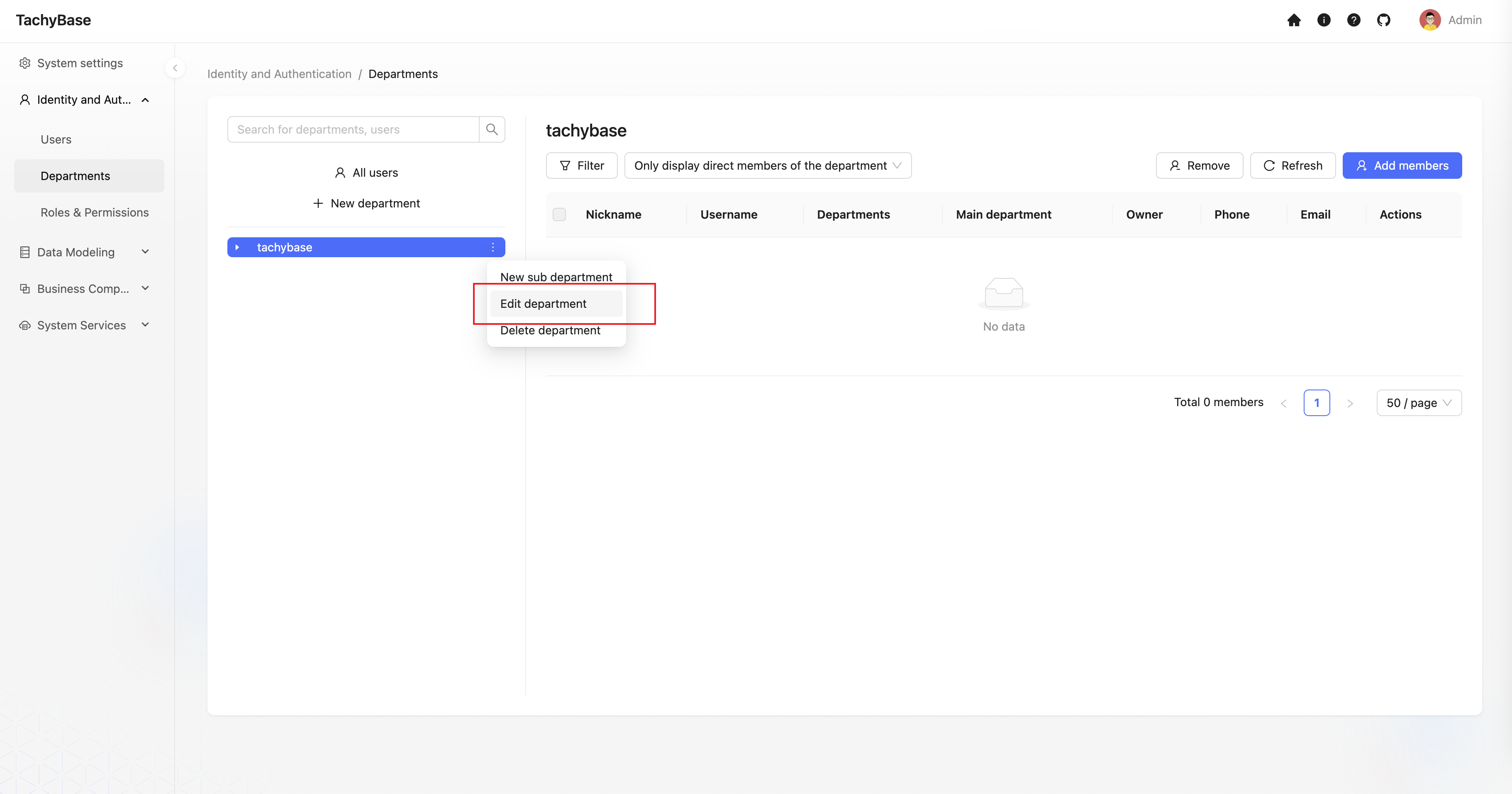
Task: Click the System Services icon
Action: (x=24, y=325)
